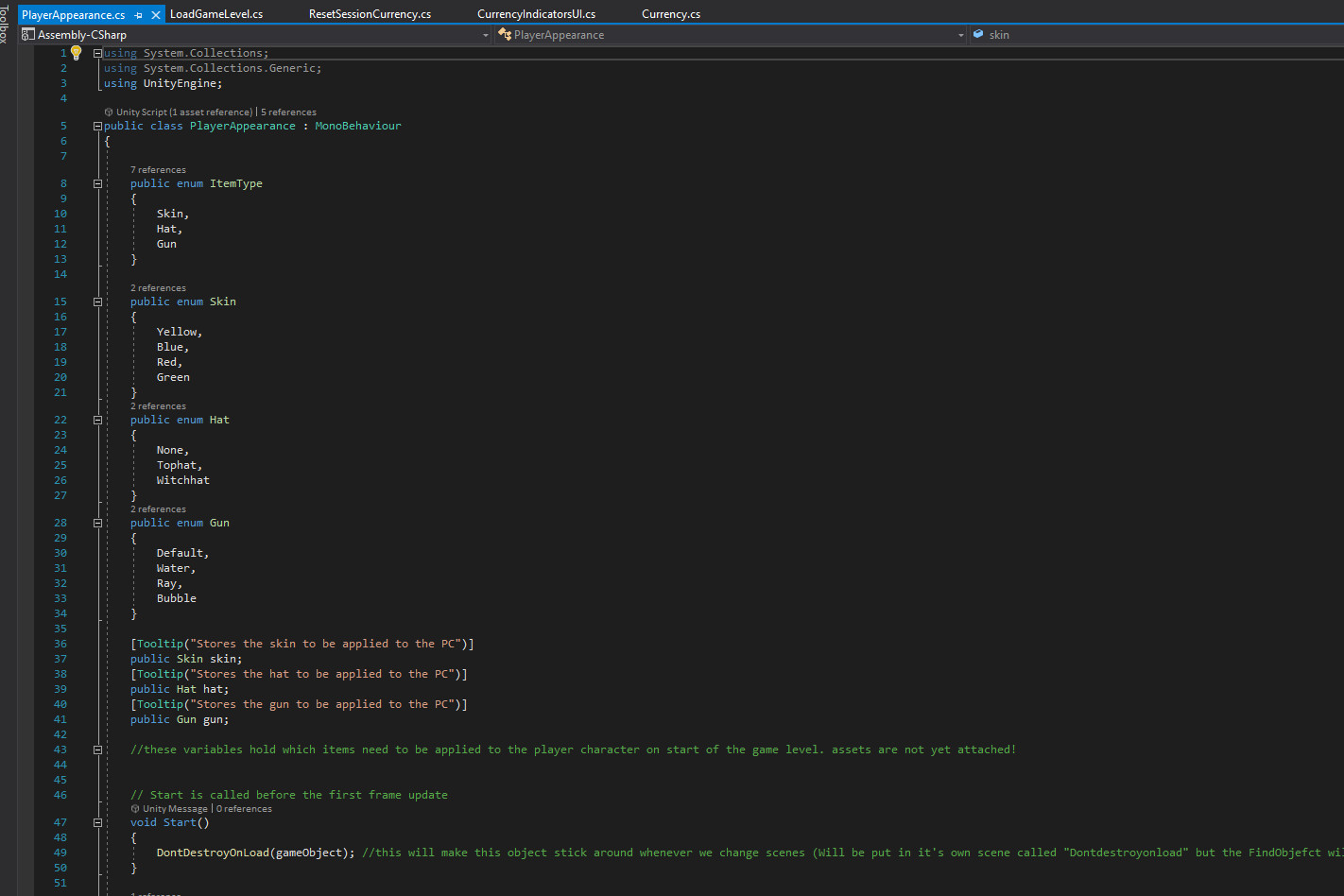Collapse the comment block at line 43

97,750
